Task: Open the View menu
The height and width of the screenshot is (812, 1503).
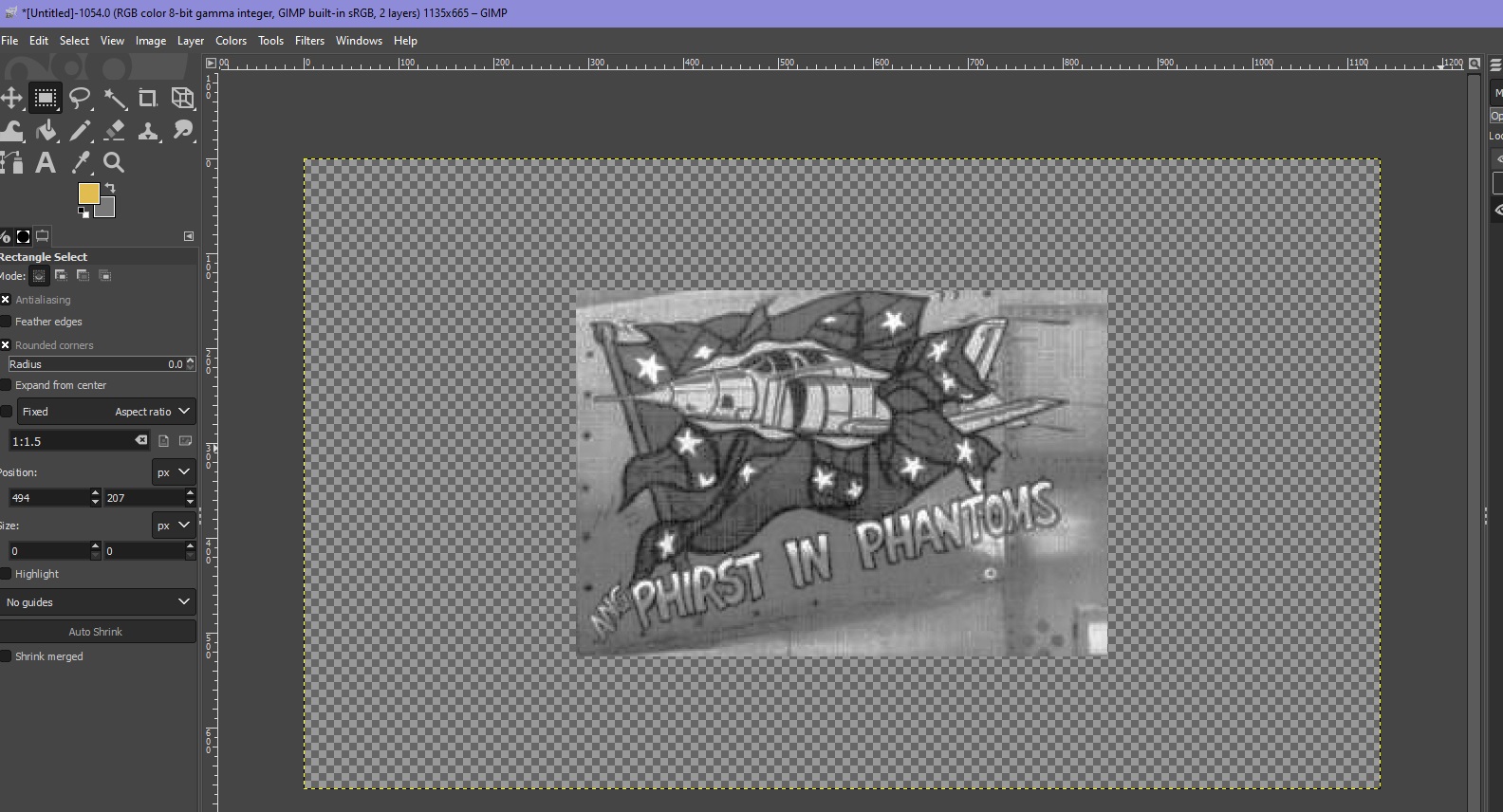Action: click(x=112, y=41)
